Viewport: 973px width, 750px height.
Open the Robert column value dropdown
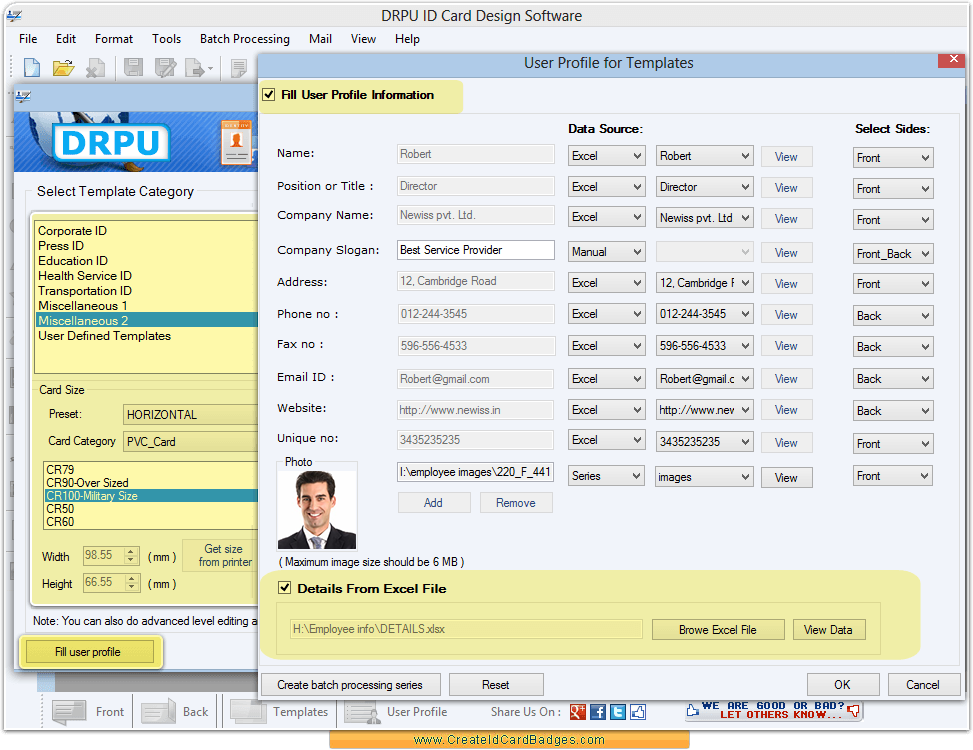[704, 156]
